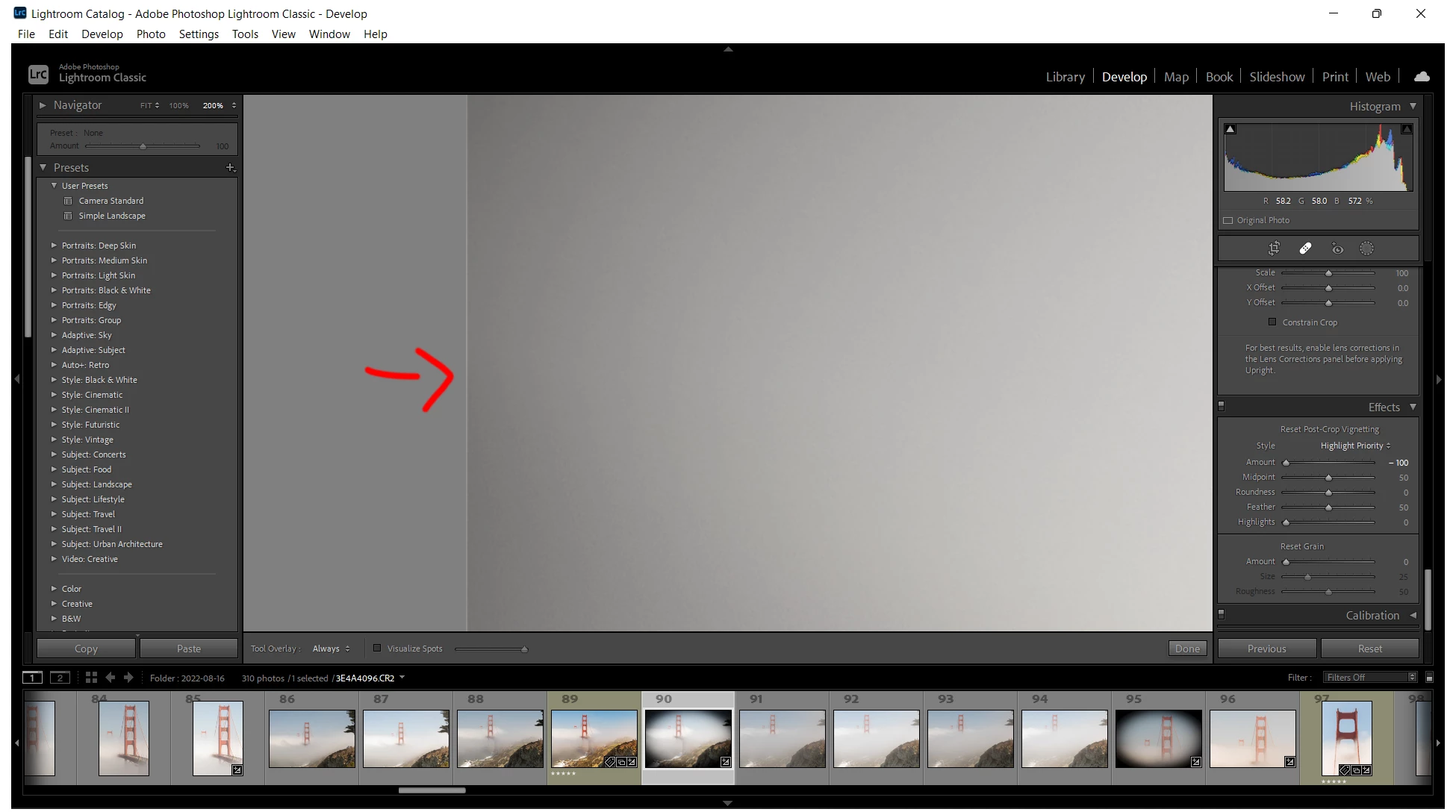Viewport: 1456px width, 812px height.
Task: Enable Visualize Spots checkbox
Action: [x=377, y=648]
